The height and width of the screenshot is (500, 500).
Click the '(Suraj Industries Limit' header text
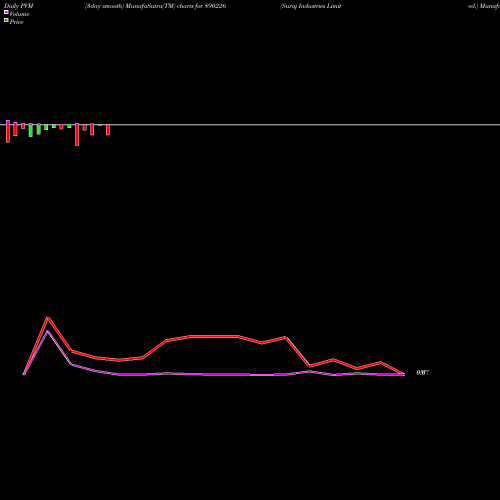tap(311, 6)
